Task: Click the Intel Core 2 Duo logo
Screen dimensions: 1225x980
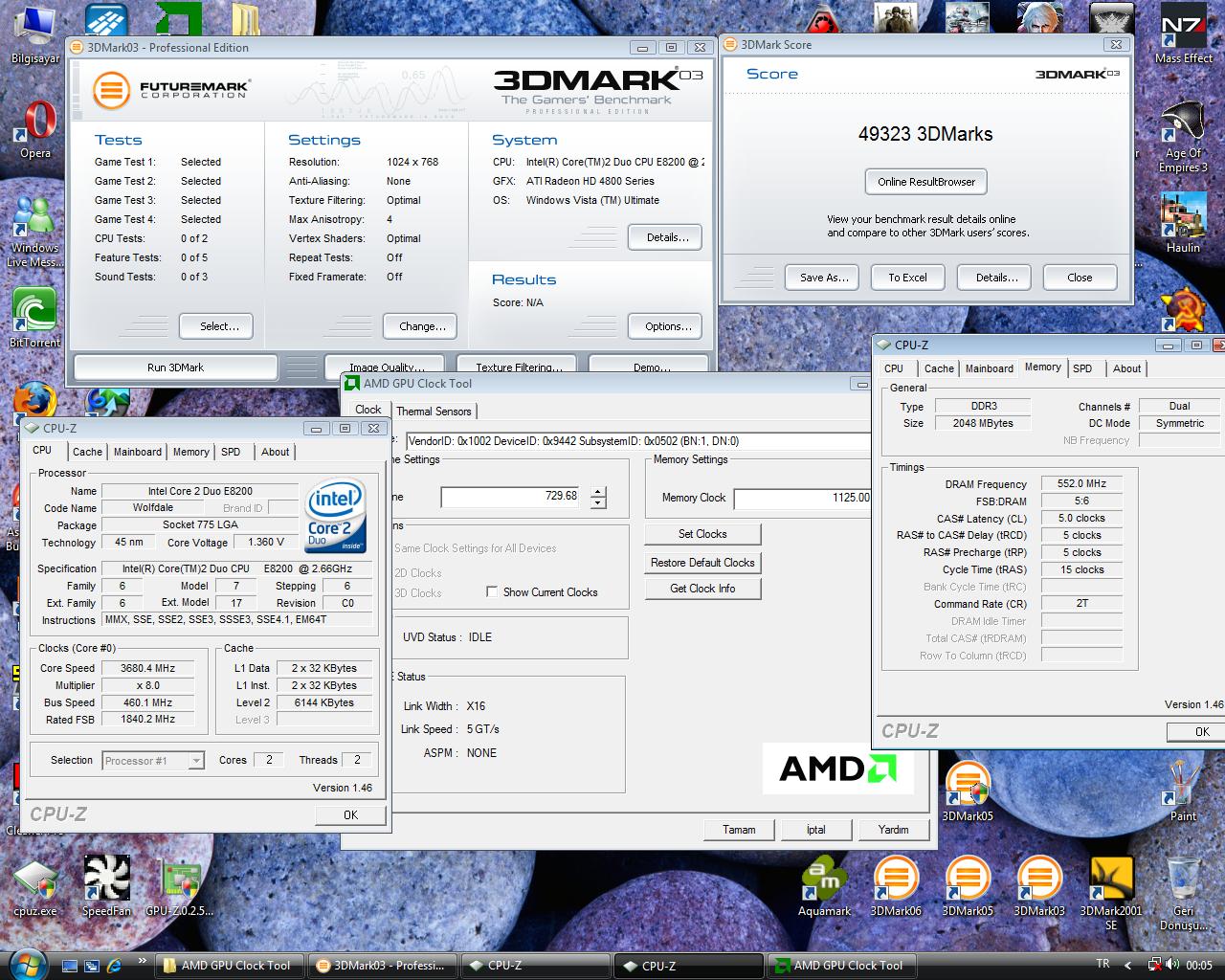Action: (336, 514)
